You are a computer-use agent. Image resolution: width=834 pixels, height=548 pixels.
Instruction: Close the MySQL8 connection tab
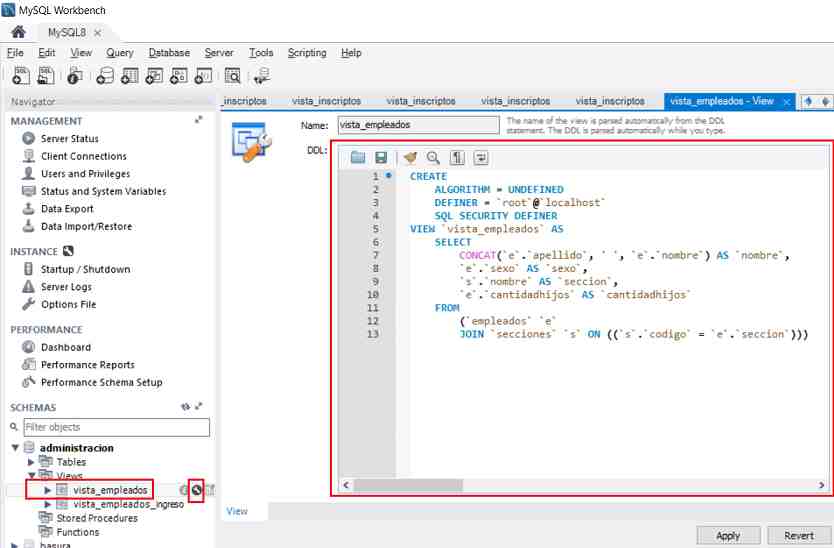point(97,32)
